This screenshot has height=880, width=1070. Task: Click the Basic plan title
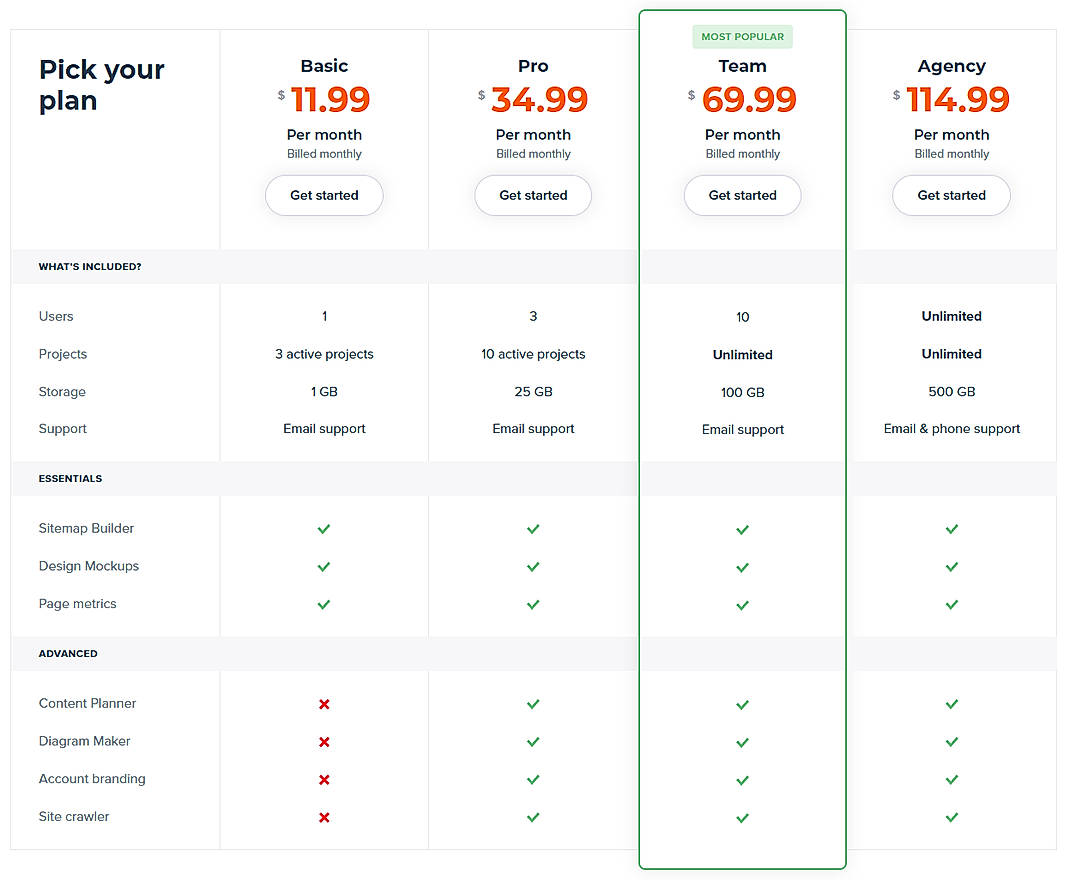click(x=324, y=66)
